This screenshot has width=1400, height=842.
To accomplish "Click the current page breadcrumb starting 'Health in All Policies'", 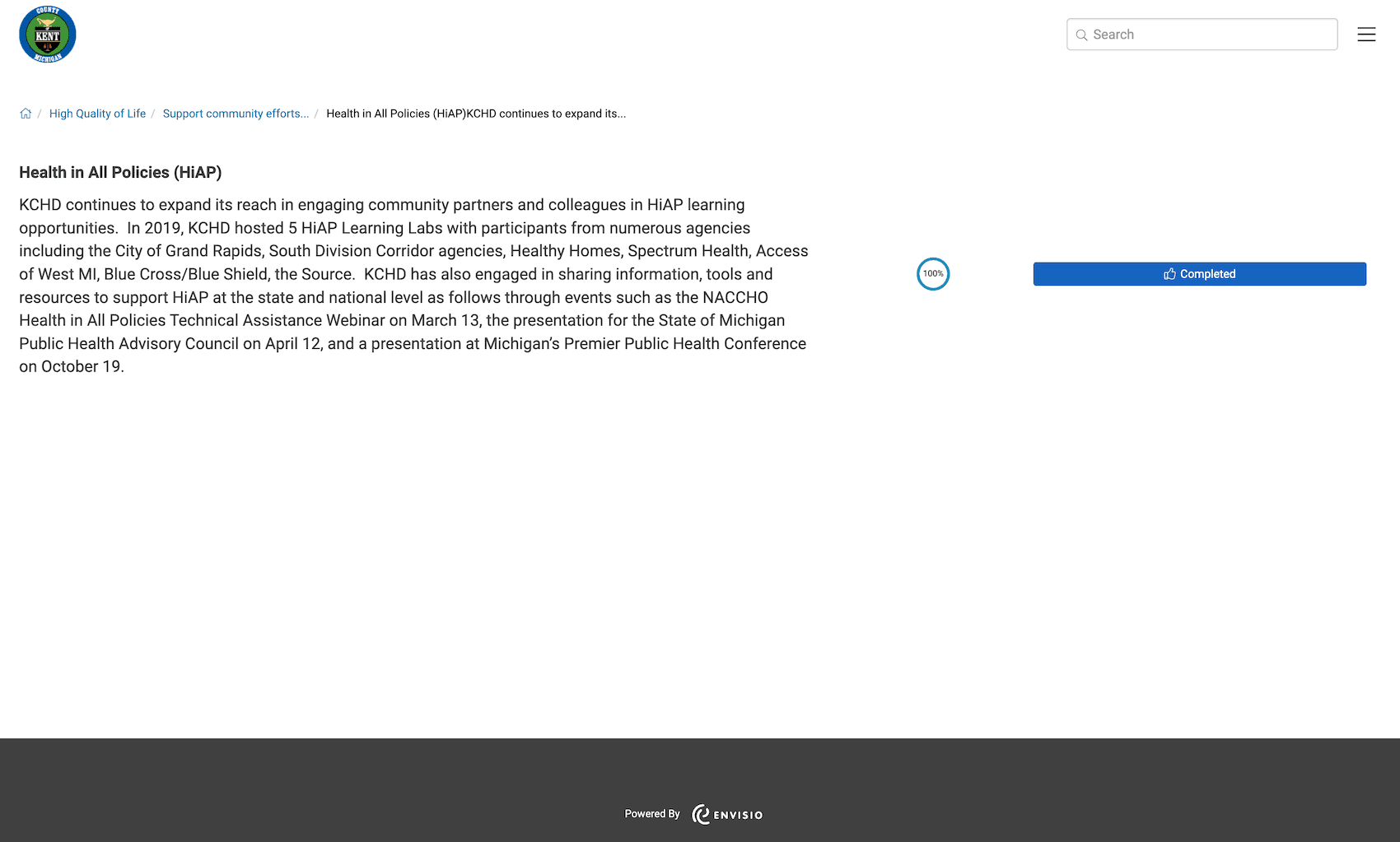I will [476, 114].
